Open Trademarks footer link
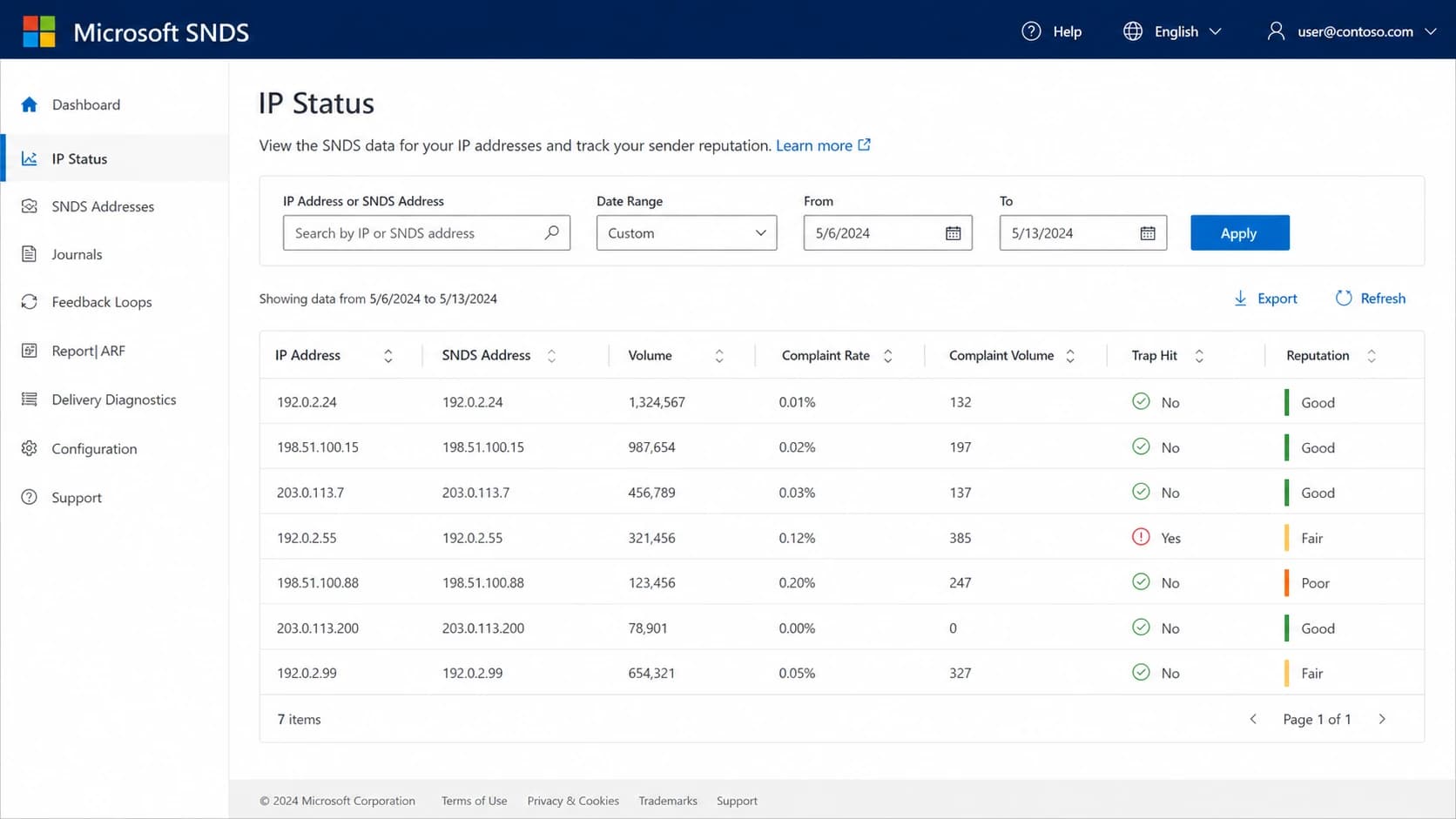Viewport: 1456px width, 819px height. click(668, 801)
